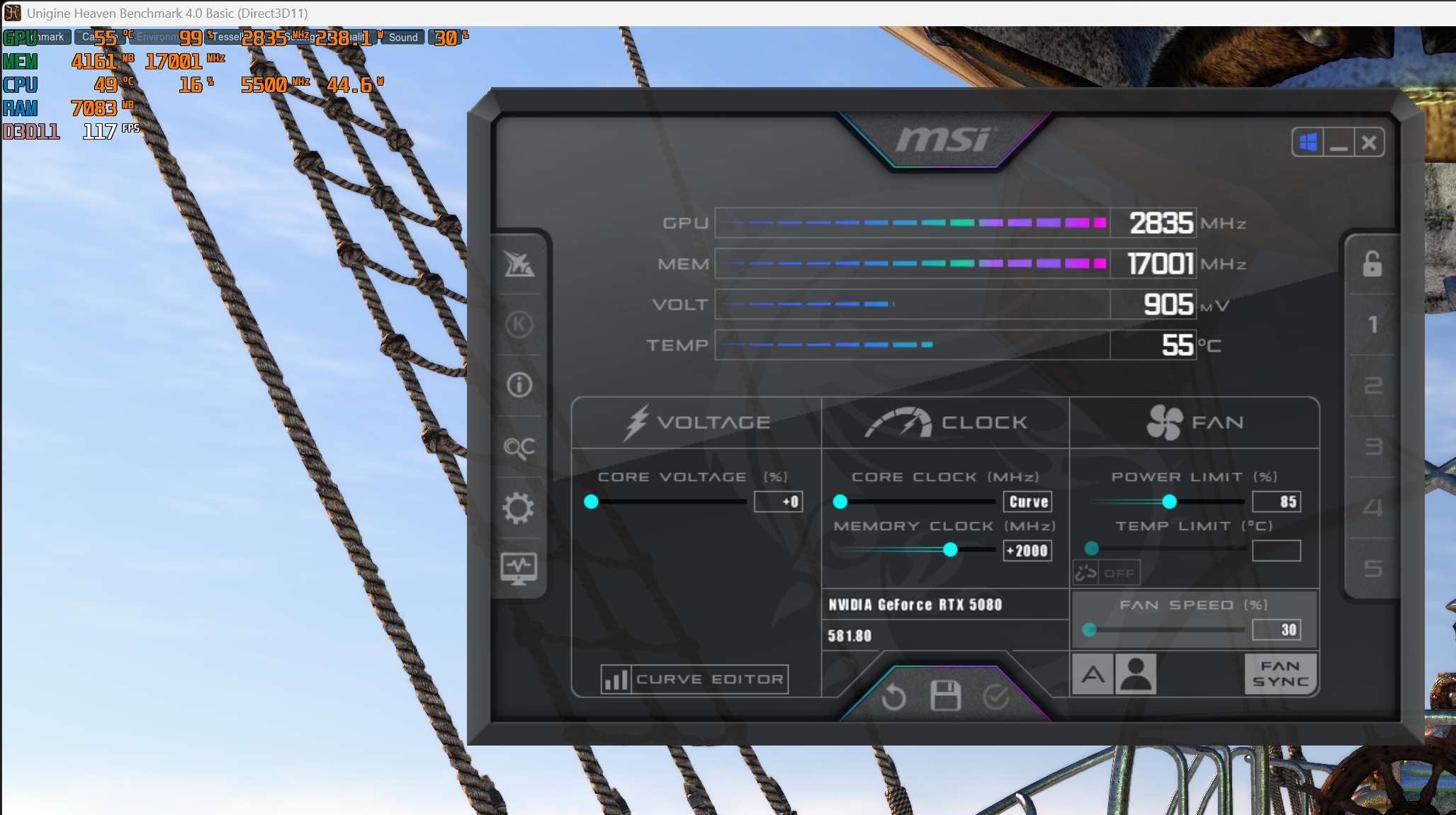Close the MSI Afterburner window
Screen dimensions: 1456x815
coord(1369,142)
